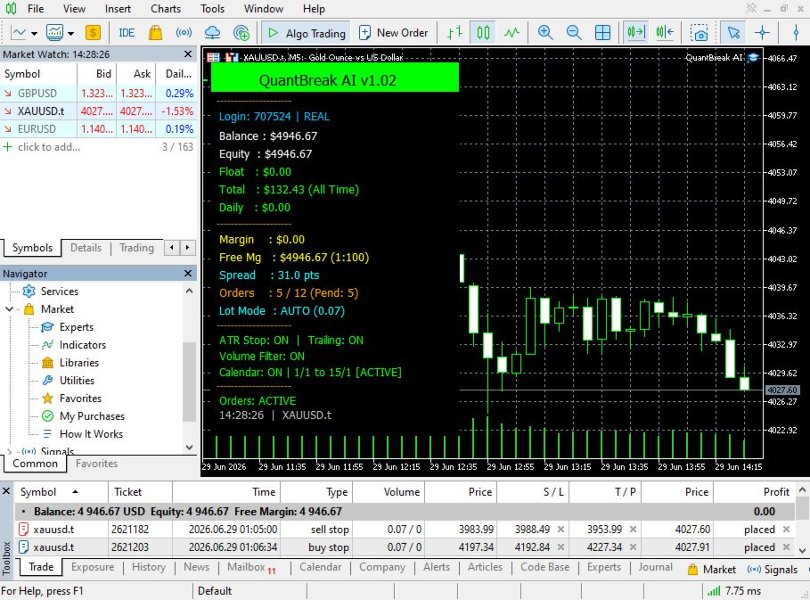Select the crosshair cursor tool
The image size is (810, 600).
click(x=762, y=33)
